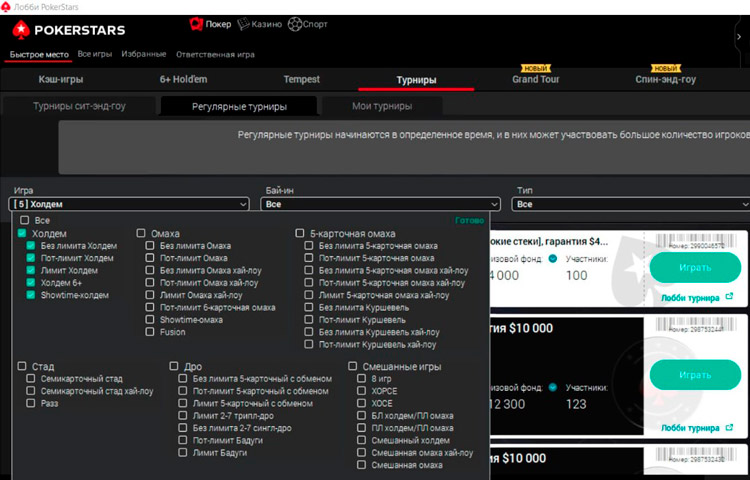Open the Избранные menu item
Viewport: 750px width, 480px height.
(x=143, y=54)
